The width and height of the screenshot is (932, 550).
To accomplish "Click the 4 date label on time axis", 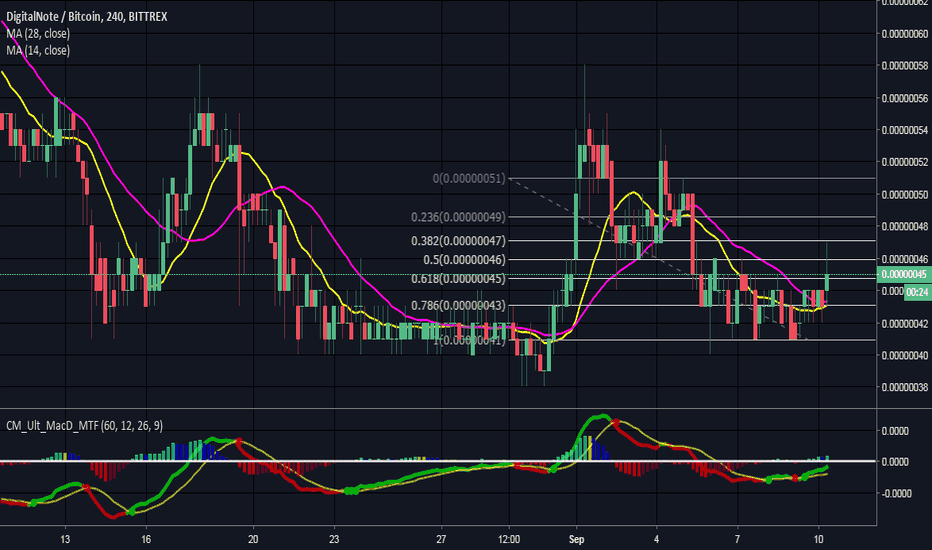I will click(656, 539).
